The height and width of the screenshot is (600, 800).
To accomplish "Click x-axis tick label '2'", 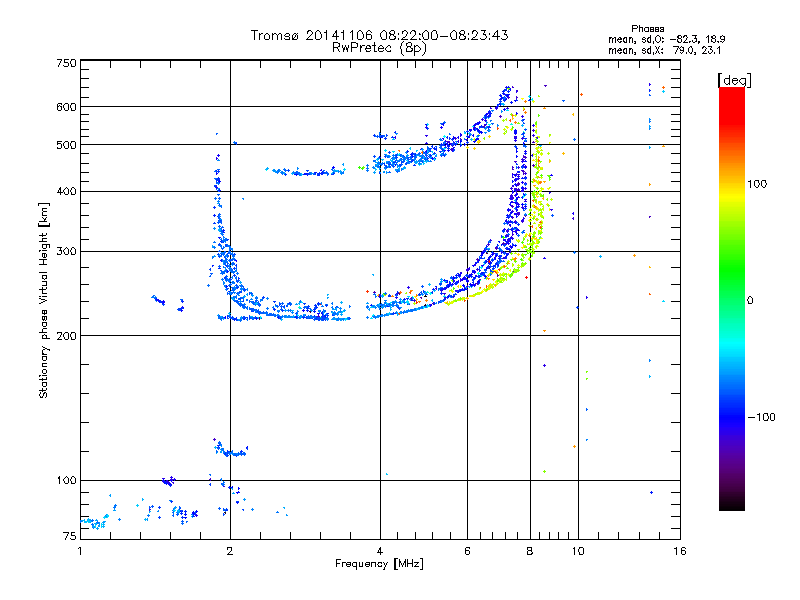I will (230, 551).
